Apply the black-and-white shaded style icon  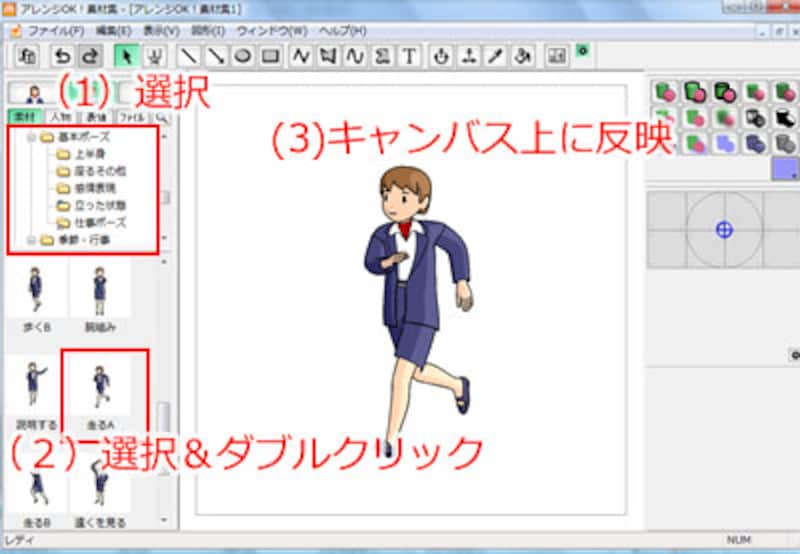click(x=755, y=118)
